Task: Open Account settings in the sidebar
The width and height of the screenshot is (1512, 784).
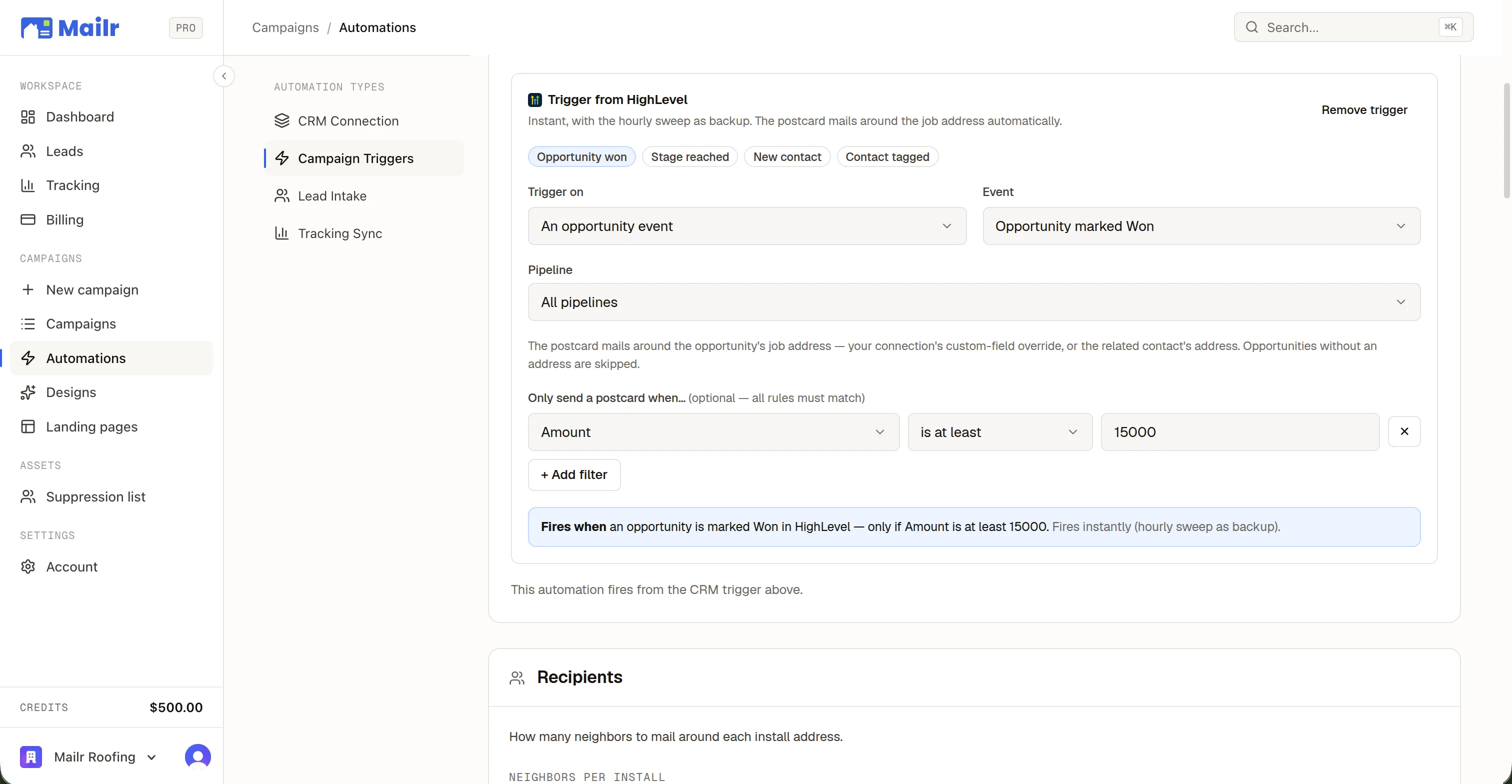Action: [x=111, y=567]
